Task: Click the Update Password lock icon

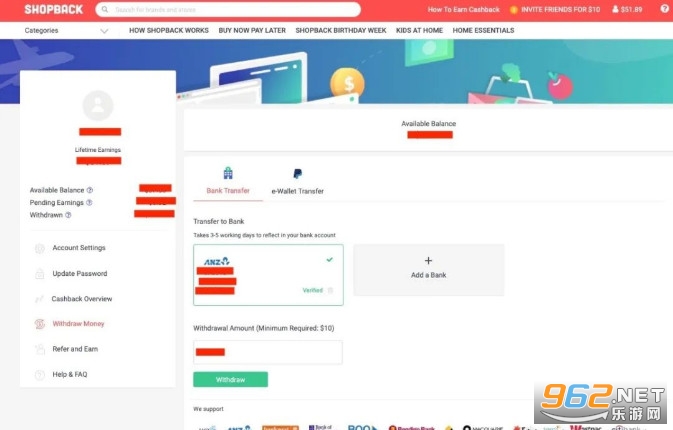Action: tap(39, 274)
